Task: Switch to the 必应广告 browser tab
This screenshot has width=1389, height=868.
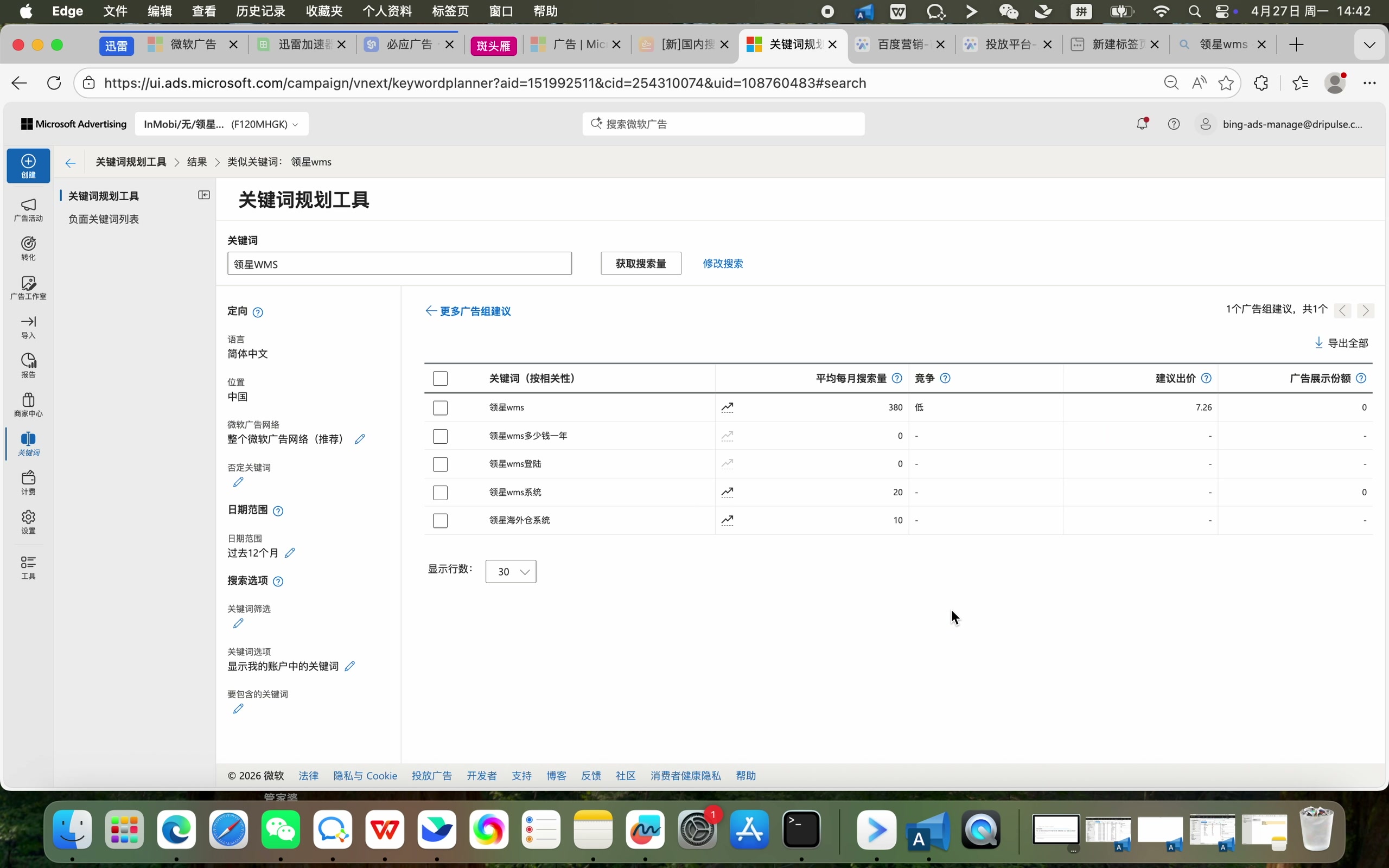Action: pyautogui.click(x=409, y=45)
